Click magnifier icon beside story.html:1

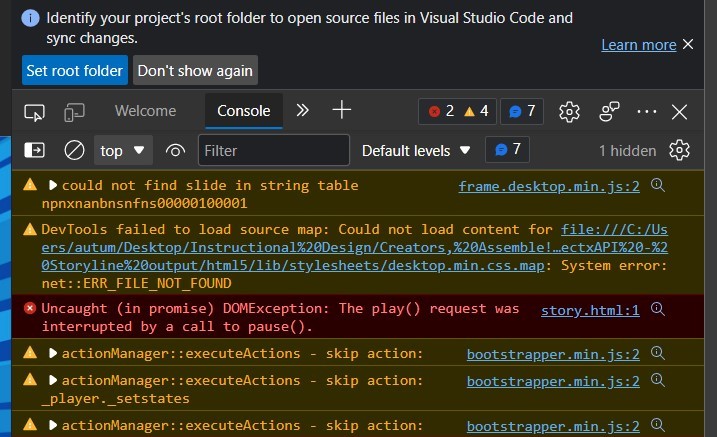[658, 309]
